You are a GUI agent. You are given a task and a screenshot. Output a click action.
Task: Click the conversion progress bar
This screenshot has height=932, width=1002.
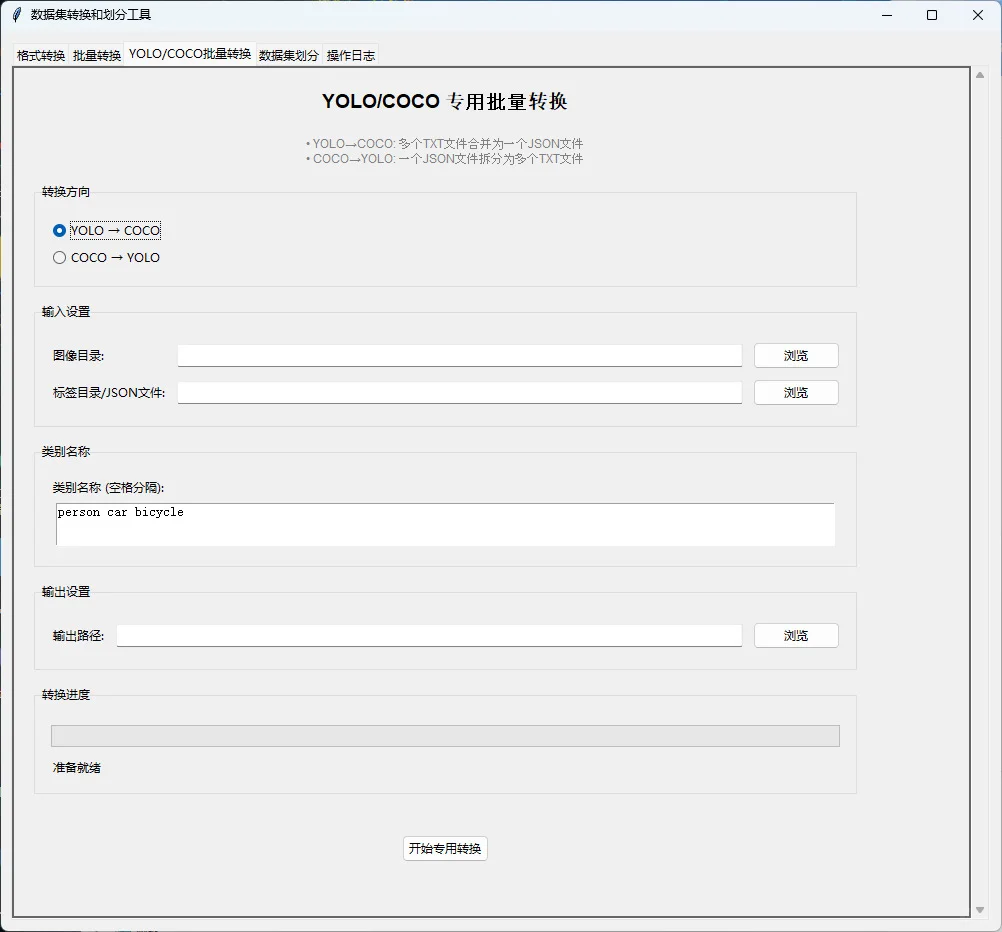(445, 735)
